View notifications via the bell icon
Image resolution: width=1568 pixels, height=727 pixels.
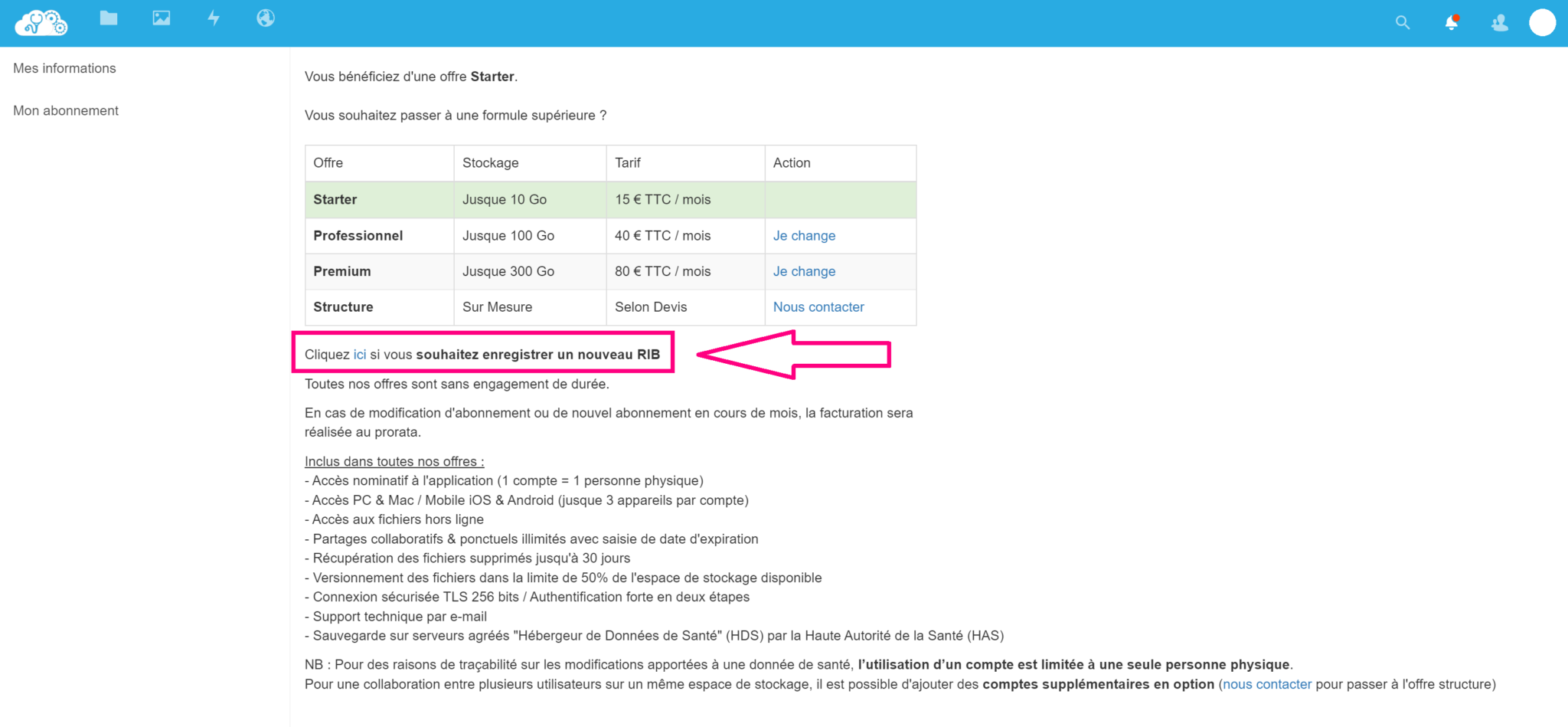[x=1450, y=23]
